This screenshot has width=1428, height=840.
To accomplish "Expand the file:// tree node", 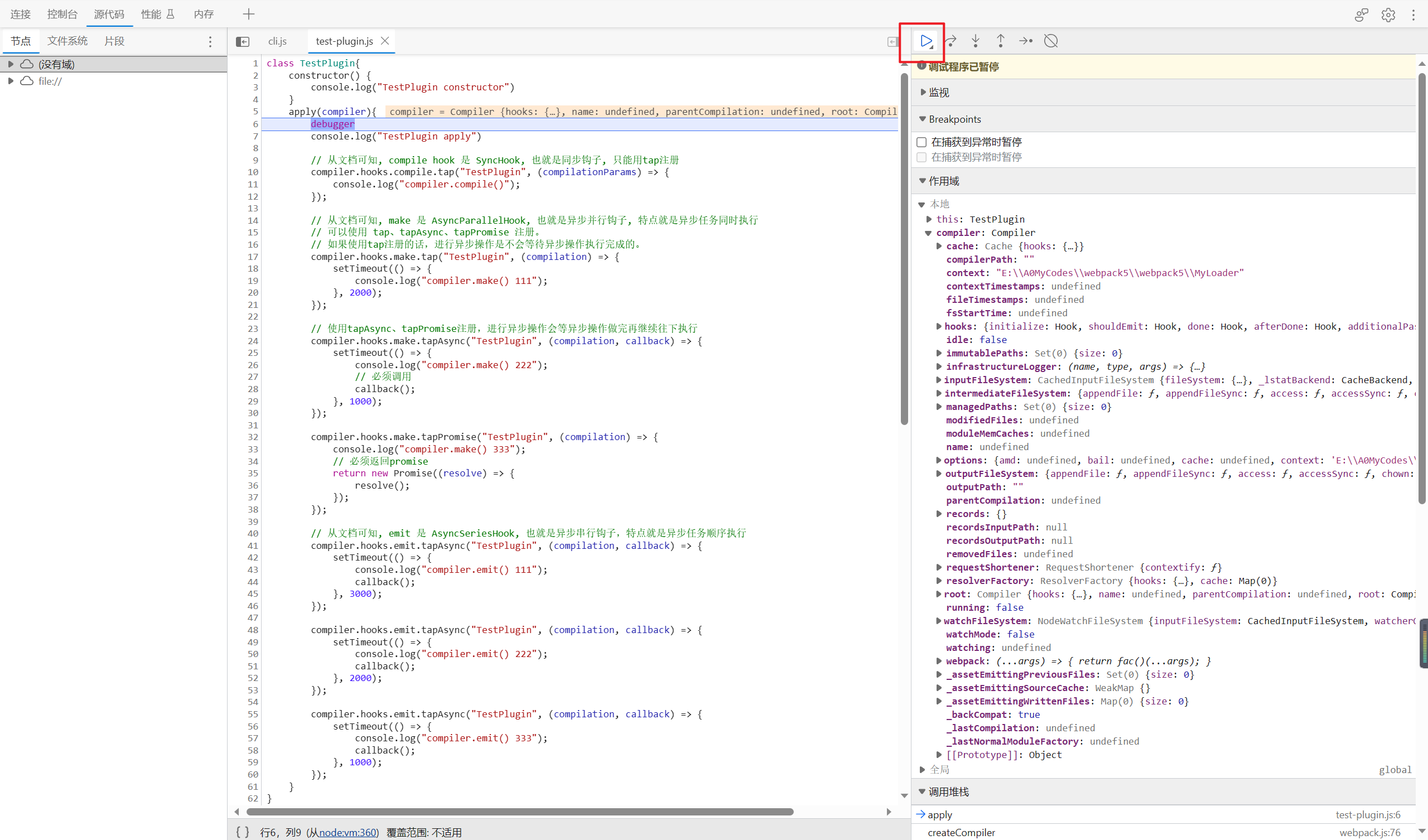I will [10, 81].
